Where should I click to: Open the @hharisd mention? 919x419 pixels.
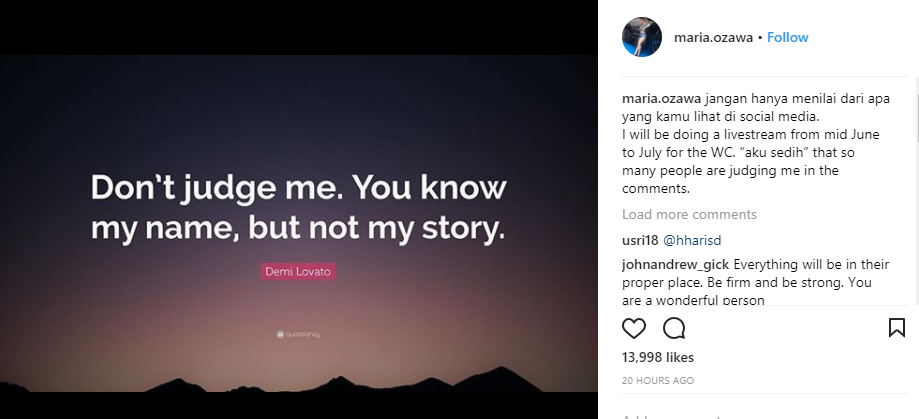[692, 241]
